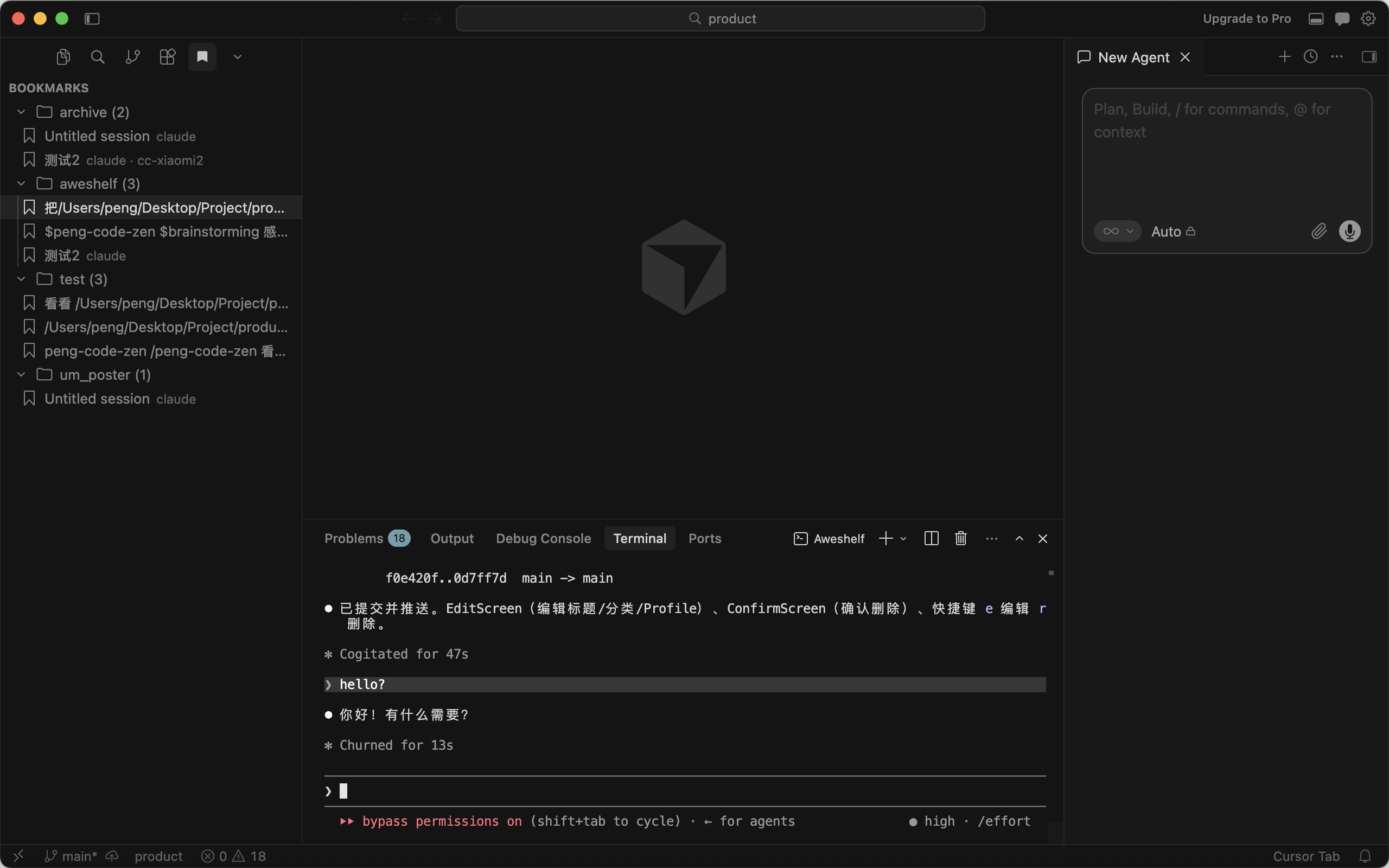Viewport: 1389px width, 868px height.
Task: Close the bottom panel
Action: pyautogui.click(x=1043, y=539)
